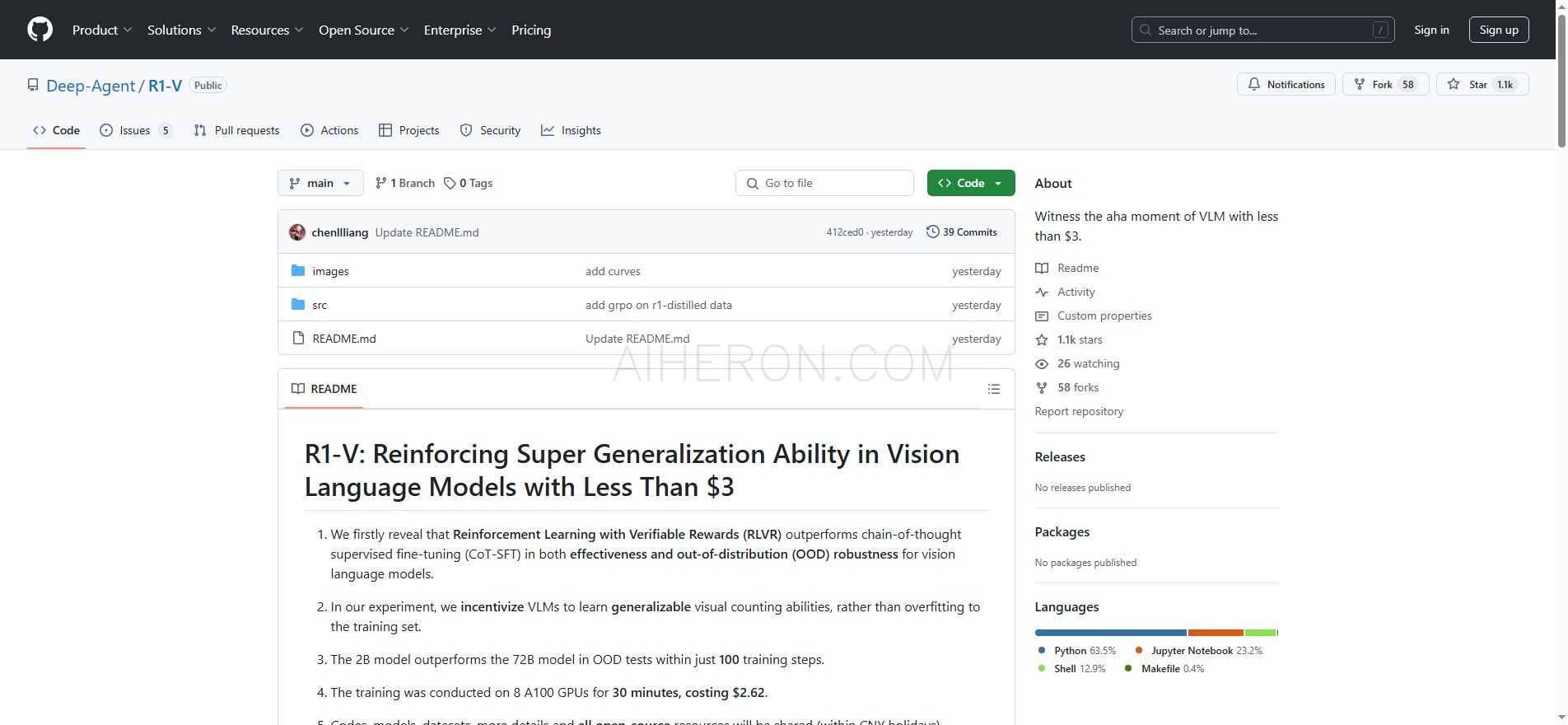Screen dimensions: 1568x725
Task: Switch to the Projects tab
Action: click(x=408, y=130)
